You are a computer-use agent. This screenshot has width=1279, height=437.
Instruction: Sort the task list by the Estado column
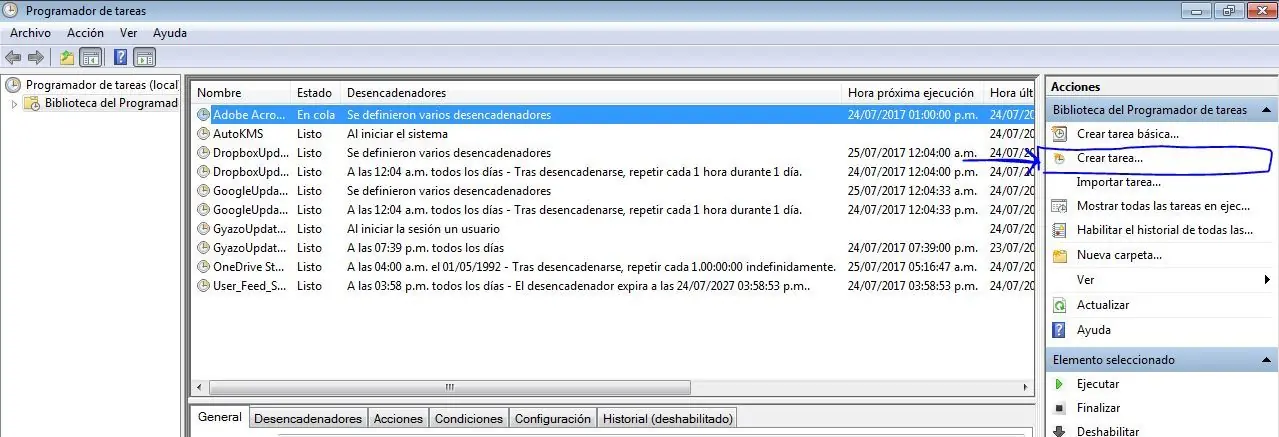(315, 93)
